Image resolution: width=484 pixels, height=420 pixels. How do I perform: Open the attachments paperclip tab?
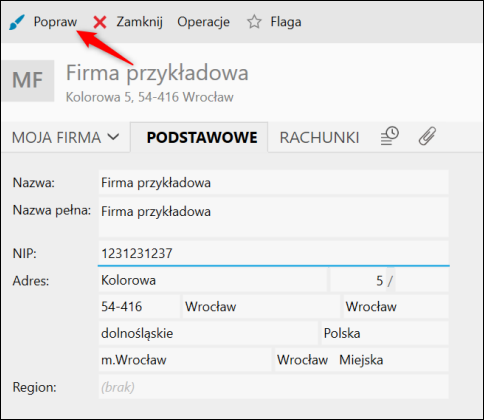(x=427, y=136)
